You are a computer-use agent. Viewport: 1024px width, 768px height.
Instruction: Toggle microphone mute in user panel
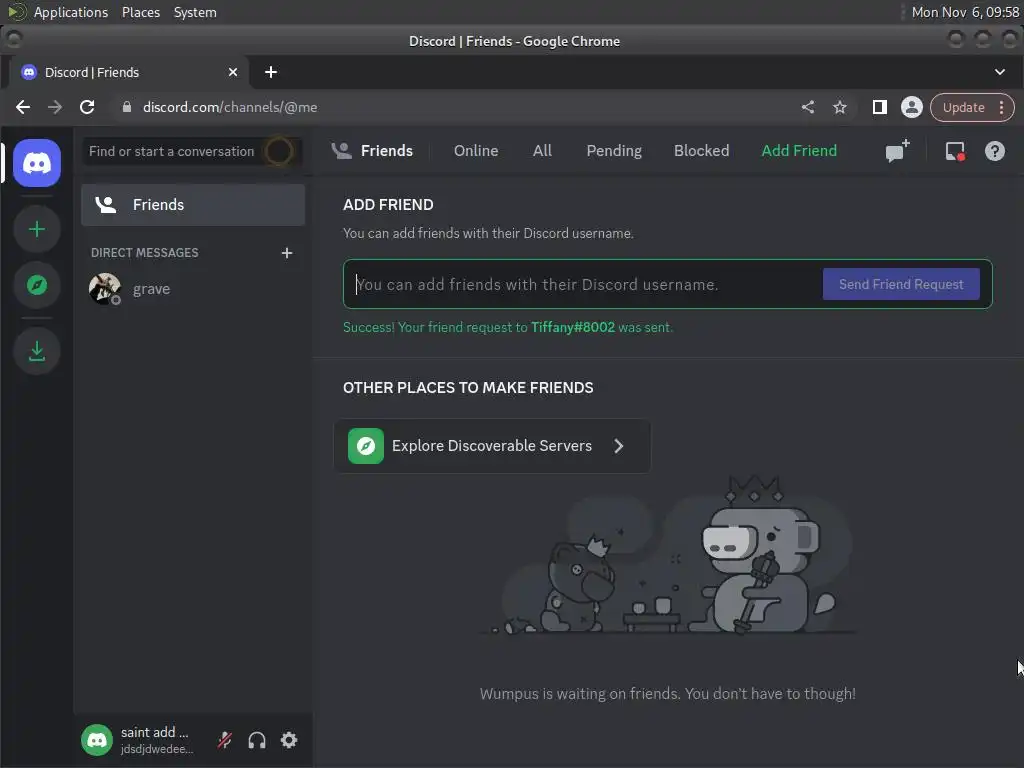(x=225, y=740)
